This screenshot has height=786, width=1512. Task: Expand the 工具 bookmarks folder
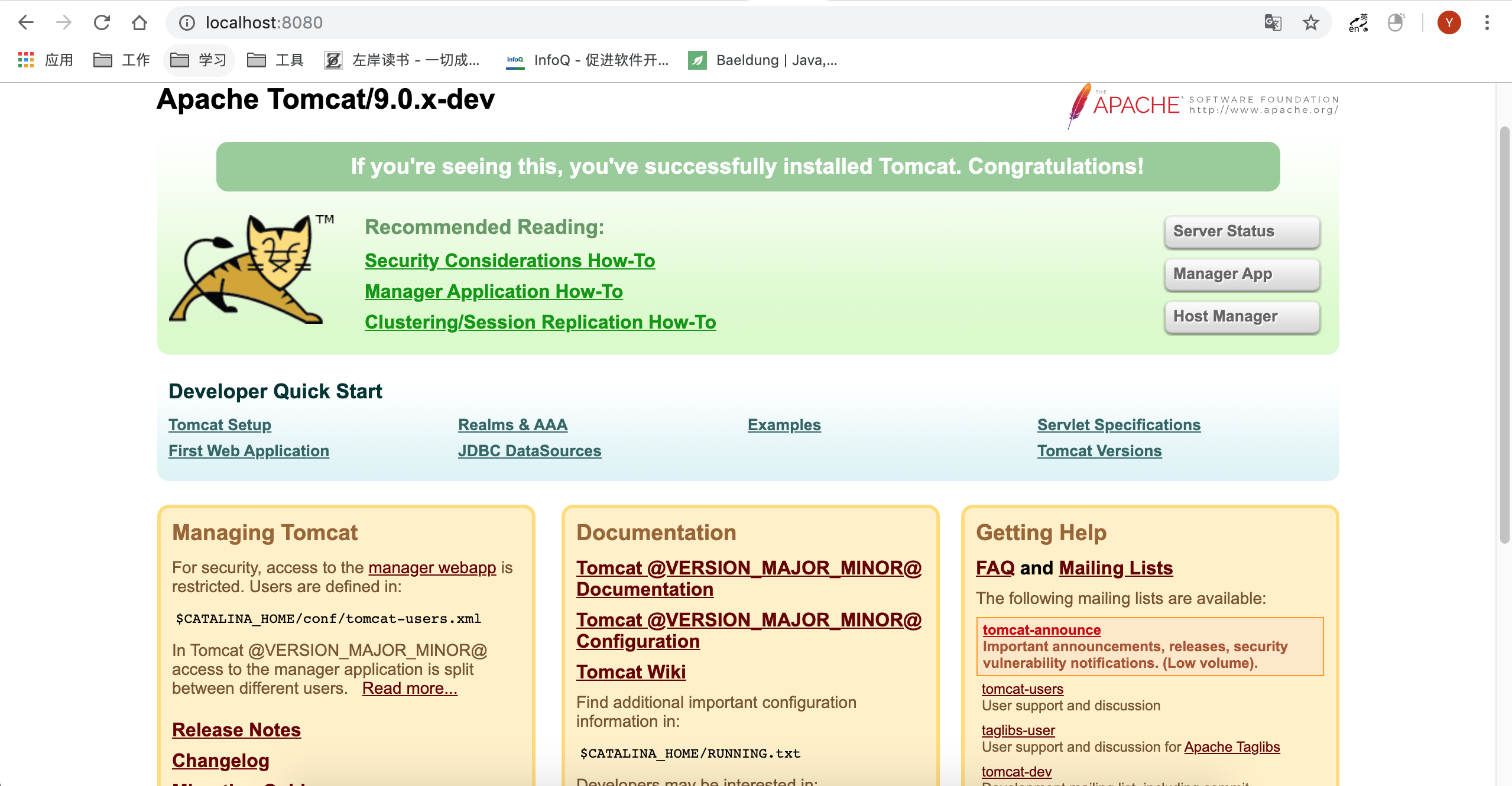pos(275,60)
